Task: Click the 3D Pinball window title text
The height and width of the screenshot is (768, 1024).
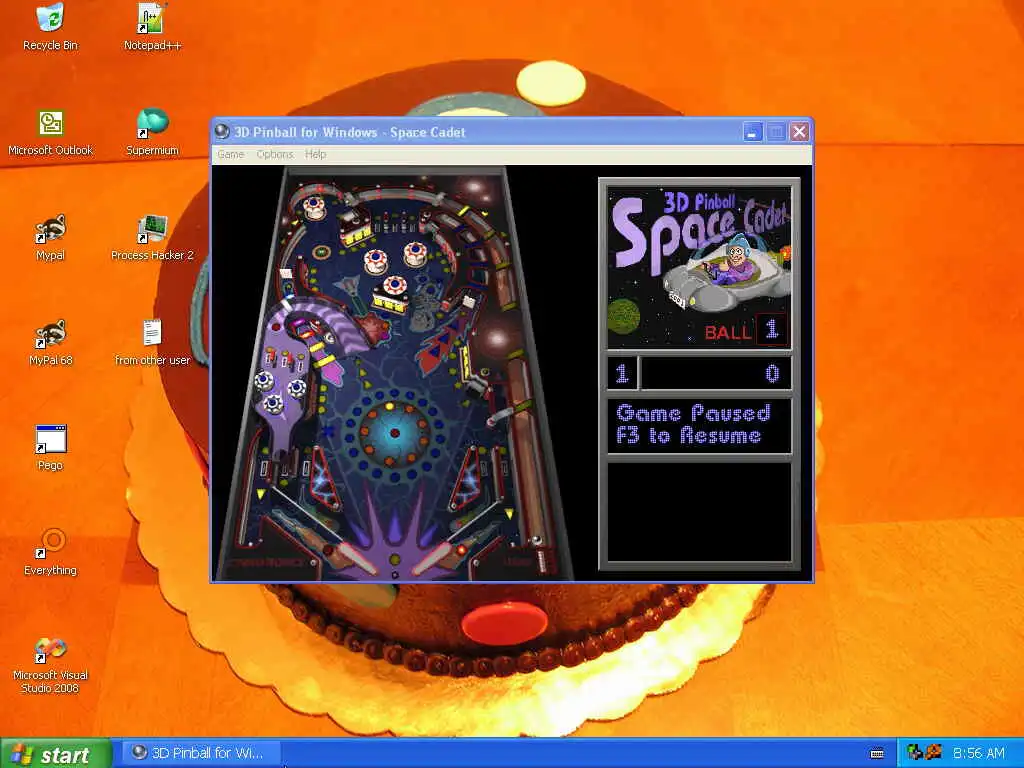Action: click(350, 132)
